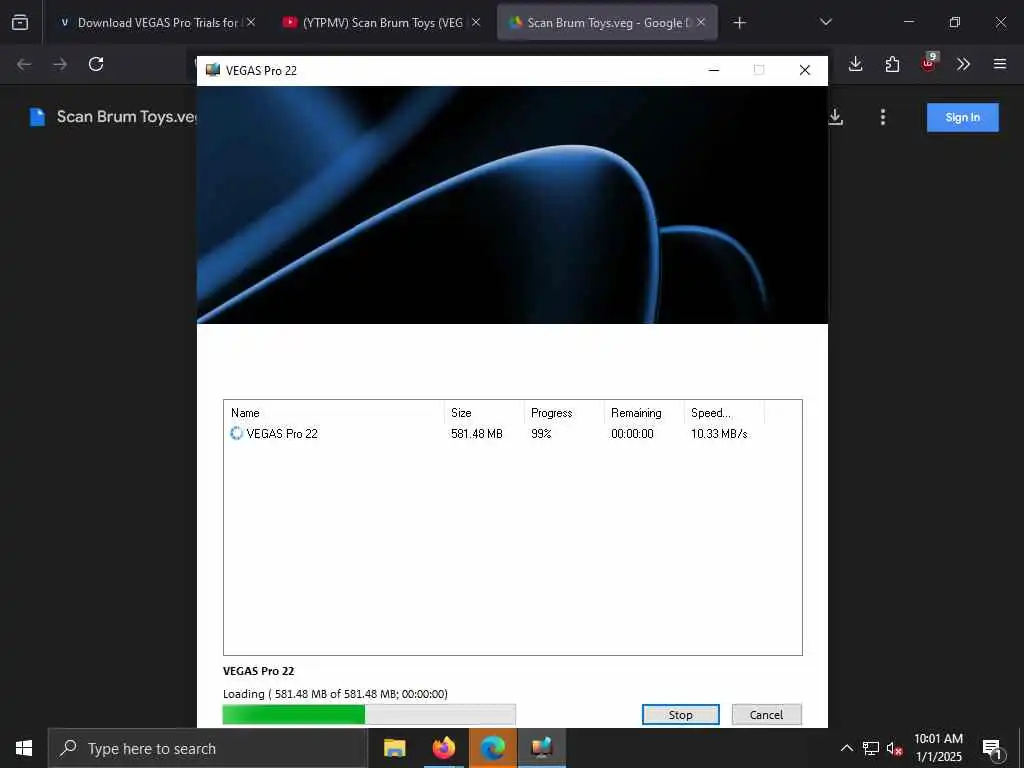Open the browser downloads panel

[x=856, y=64]
